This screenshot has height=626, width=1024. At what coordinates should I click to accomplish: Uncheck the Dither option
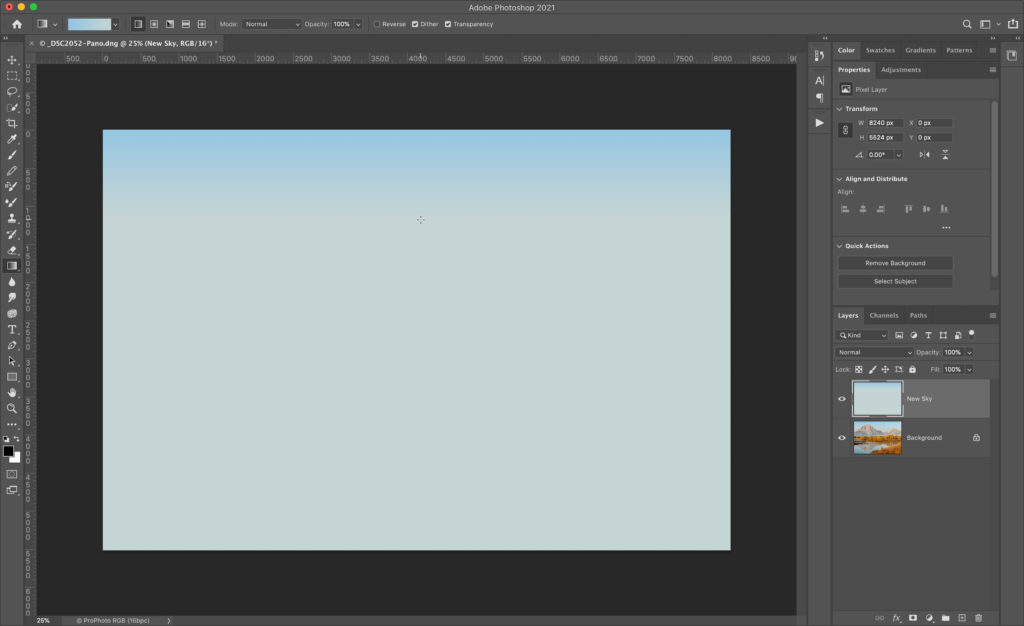[x=415, y=24]
